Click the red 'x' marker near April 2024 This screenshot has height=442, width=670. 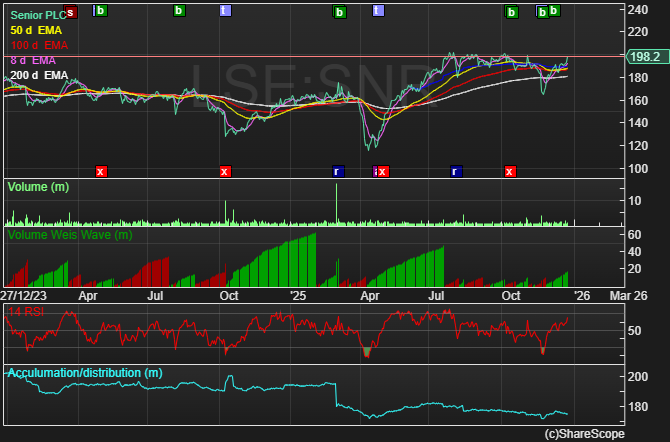tap(100, 171)
